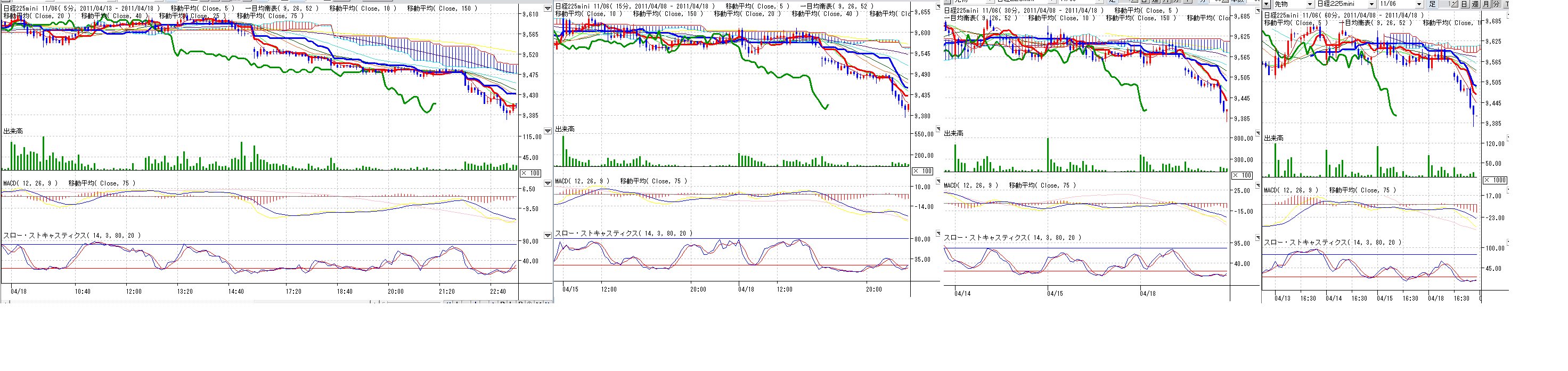Click the スロー・ストキャスティクス corner icon in 30分 chart
This screenshot has height=371, width=1568.
point(1258,238)
